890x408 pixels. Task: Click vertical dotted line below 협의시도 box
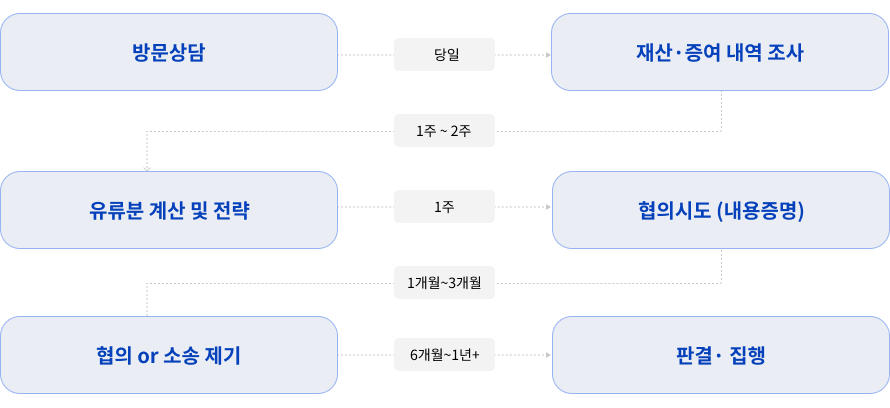coord(721,266)
